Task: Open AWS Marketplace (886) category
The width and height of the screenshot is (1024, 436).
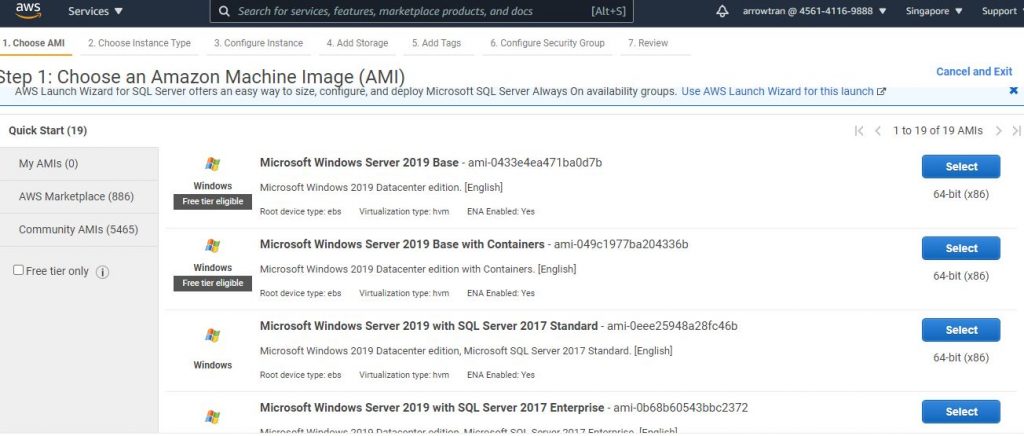Action: pyautogui.click(x=79, y=196)
